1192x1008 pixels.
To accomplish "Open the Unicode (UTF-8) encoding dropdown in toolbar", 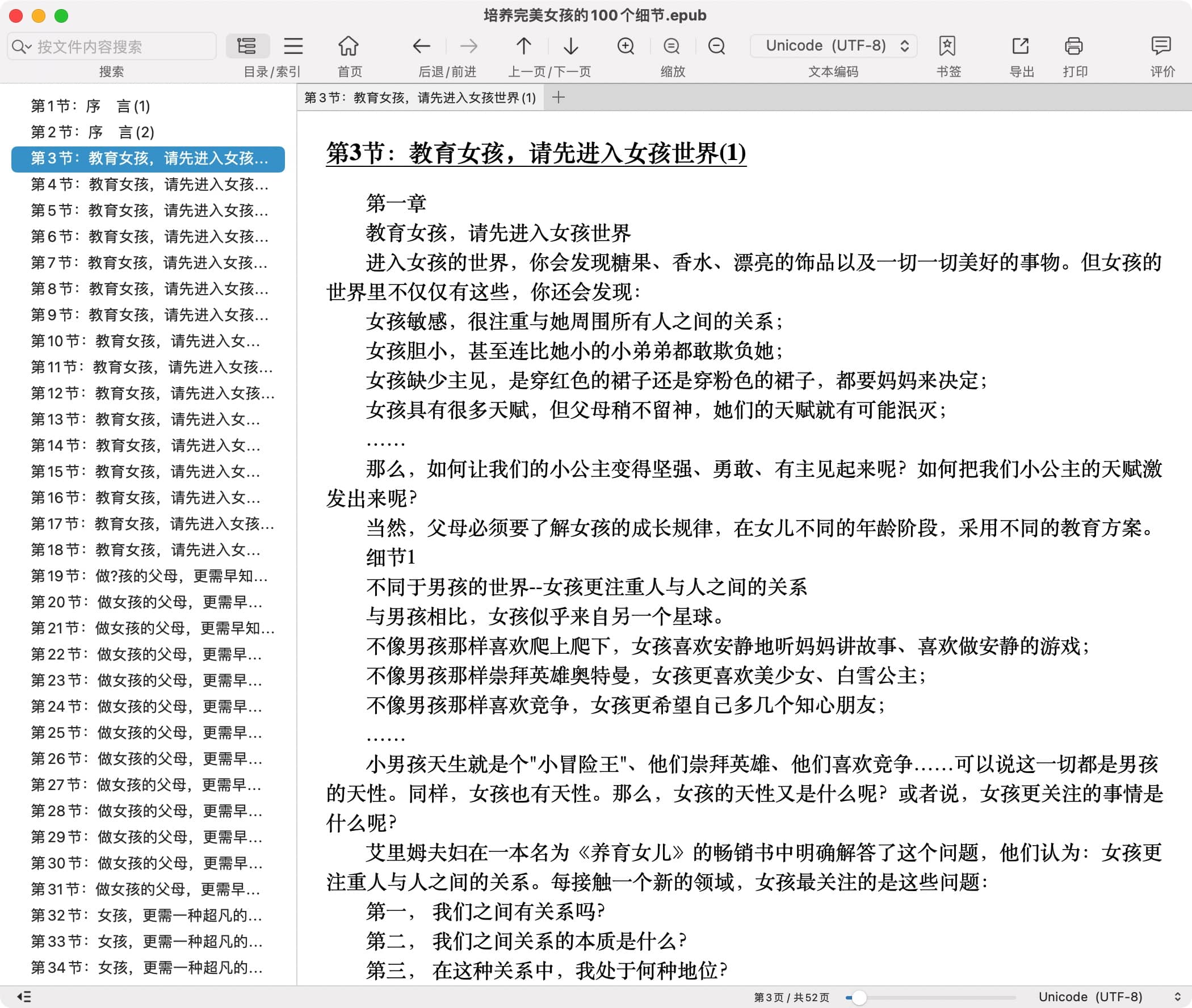I will coord(834,46).
